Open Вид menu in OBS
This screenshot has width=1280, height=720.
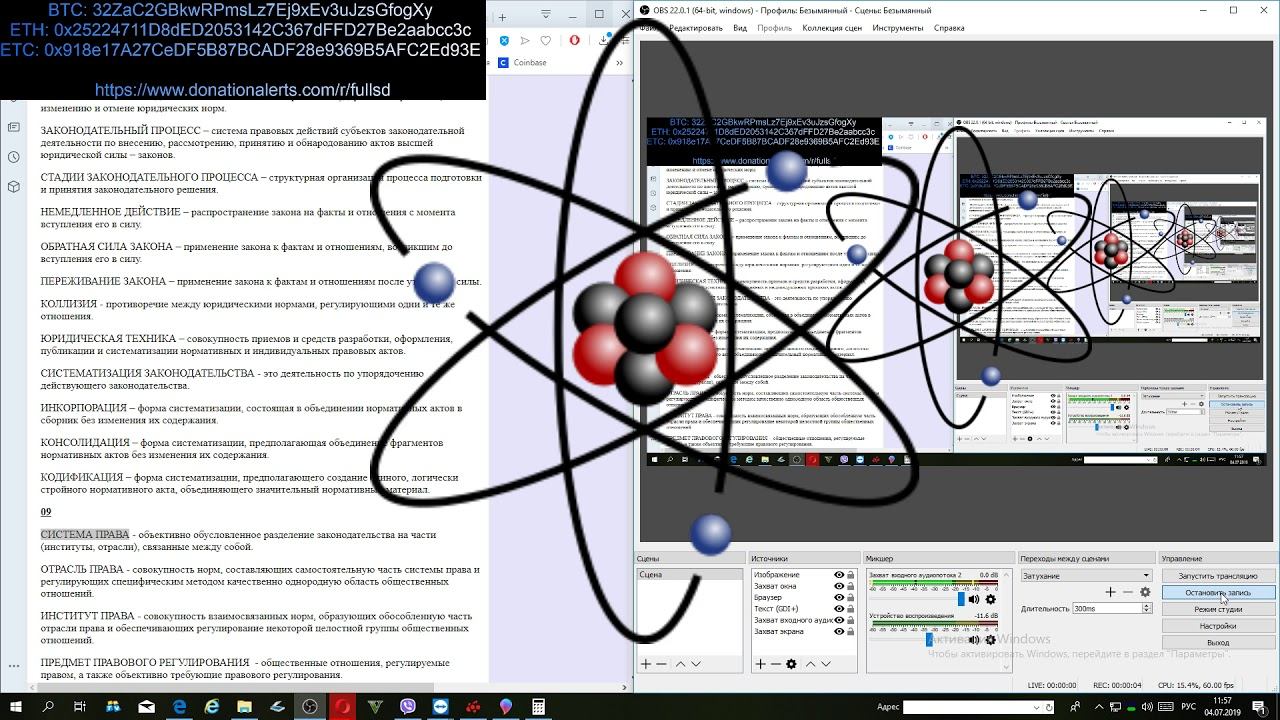point(740,28)
